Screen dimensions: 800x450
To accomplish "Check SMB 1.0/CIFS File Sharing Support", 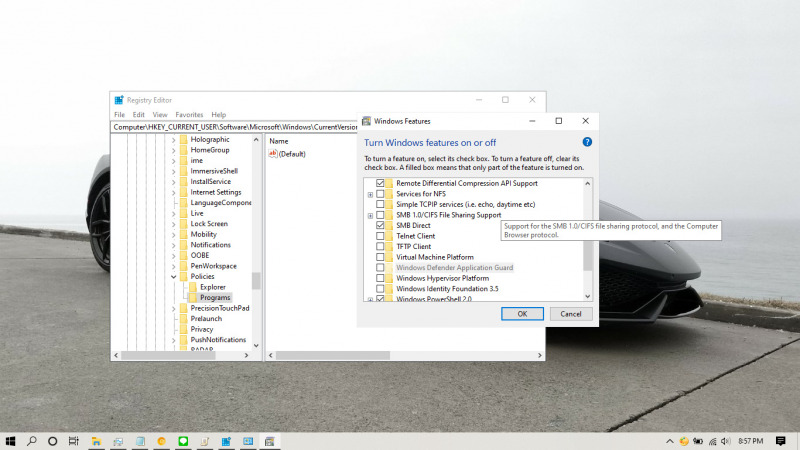I will tap(380, 215).
